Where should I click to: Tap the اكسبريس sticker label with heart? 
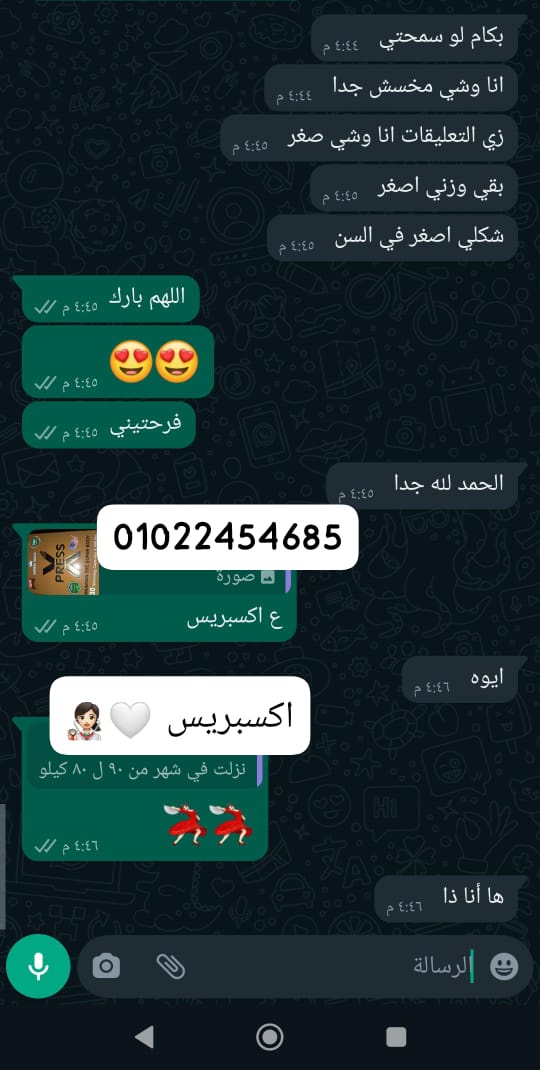tap(180, 715)
